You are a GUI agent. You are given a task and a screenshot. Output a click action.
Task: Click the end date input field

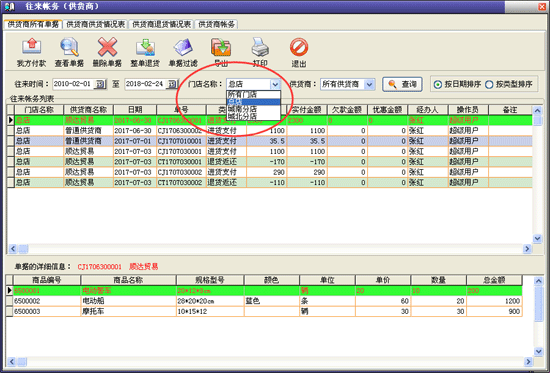coord(145,84)
